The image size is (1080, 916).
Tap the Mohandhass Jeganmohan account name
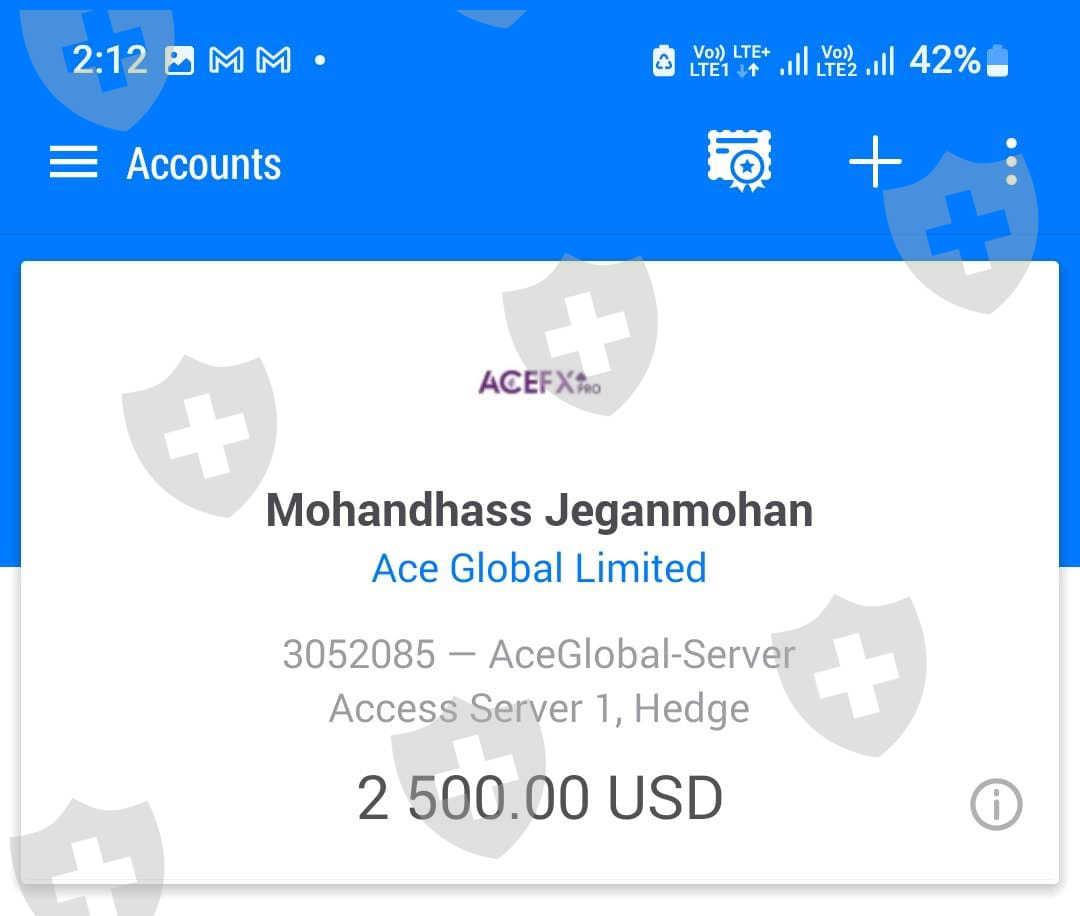click(539, 510)
